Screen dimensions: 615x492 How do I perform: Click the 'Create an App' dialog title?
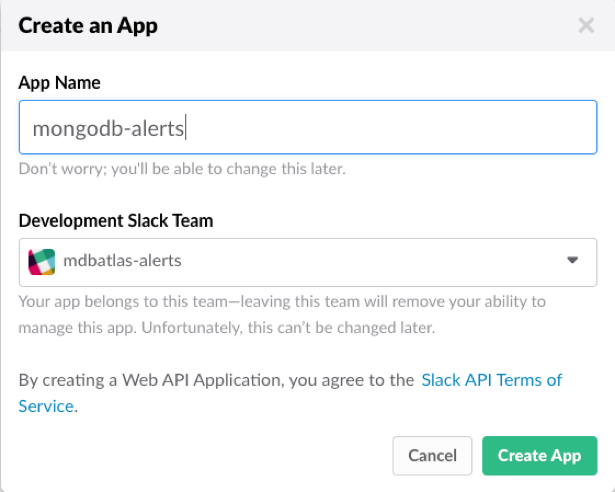[88, 26]
